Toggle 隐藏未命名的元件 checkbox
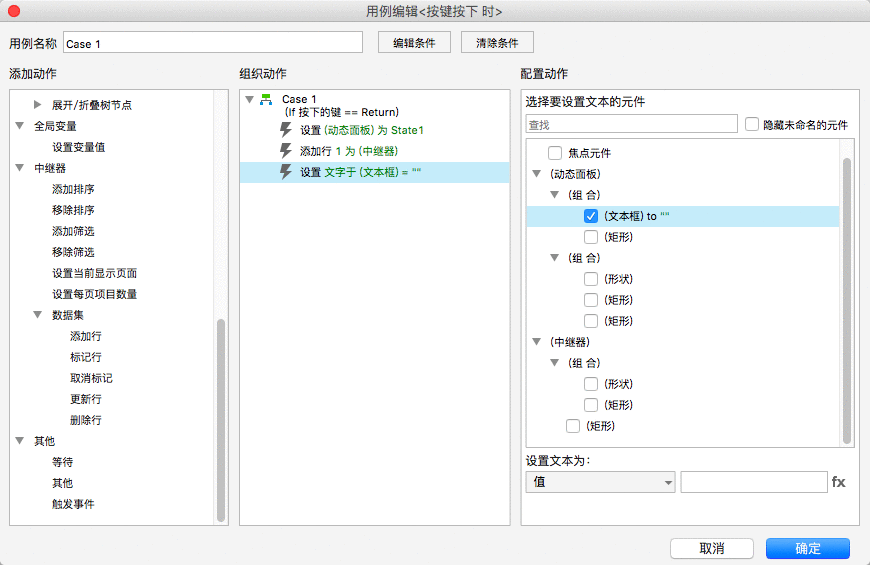The height and width of the screenshot is (565, 870). [752, 124]
